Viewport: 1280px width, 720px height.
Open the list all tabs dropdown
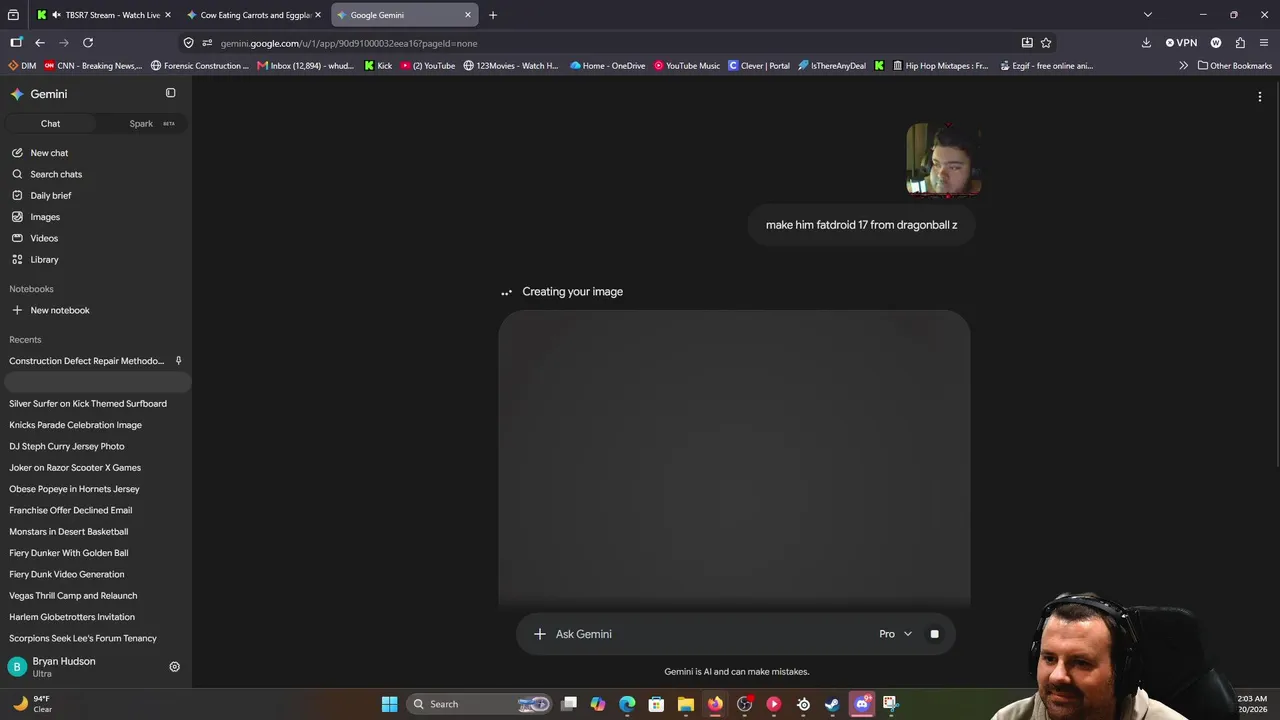click(x=1148, y=15)
